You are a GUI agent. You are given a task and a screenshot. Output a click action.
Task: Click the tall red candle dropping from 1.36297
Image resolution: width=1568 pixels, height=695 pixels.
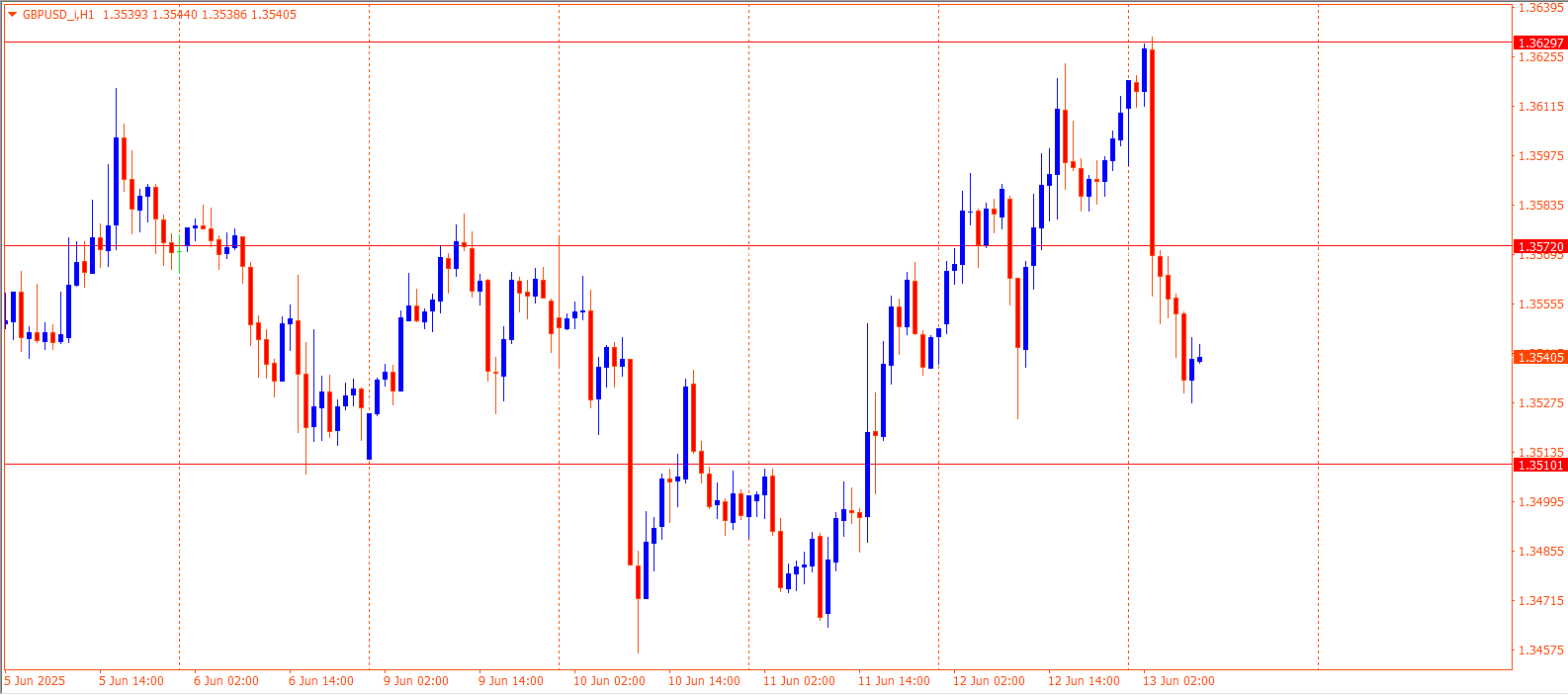pos(1152,148)
